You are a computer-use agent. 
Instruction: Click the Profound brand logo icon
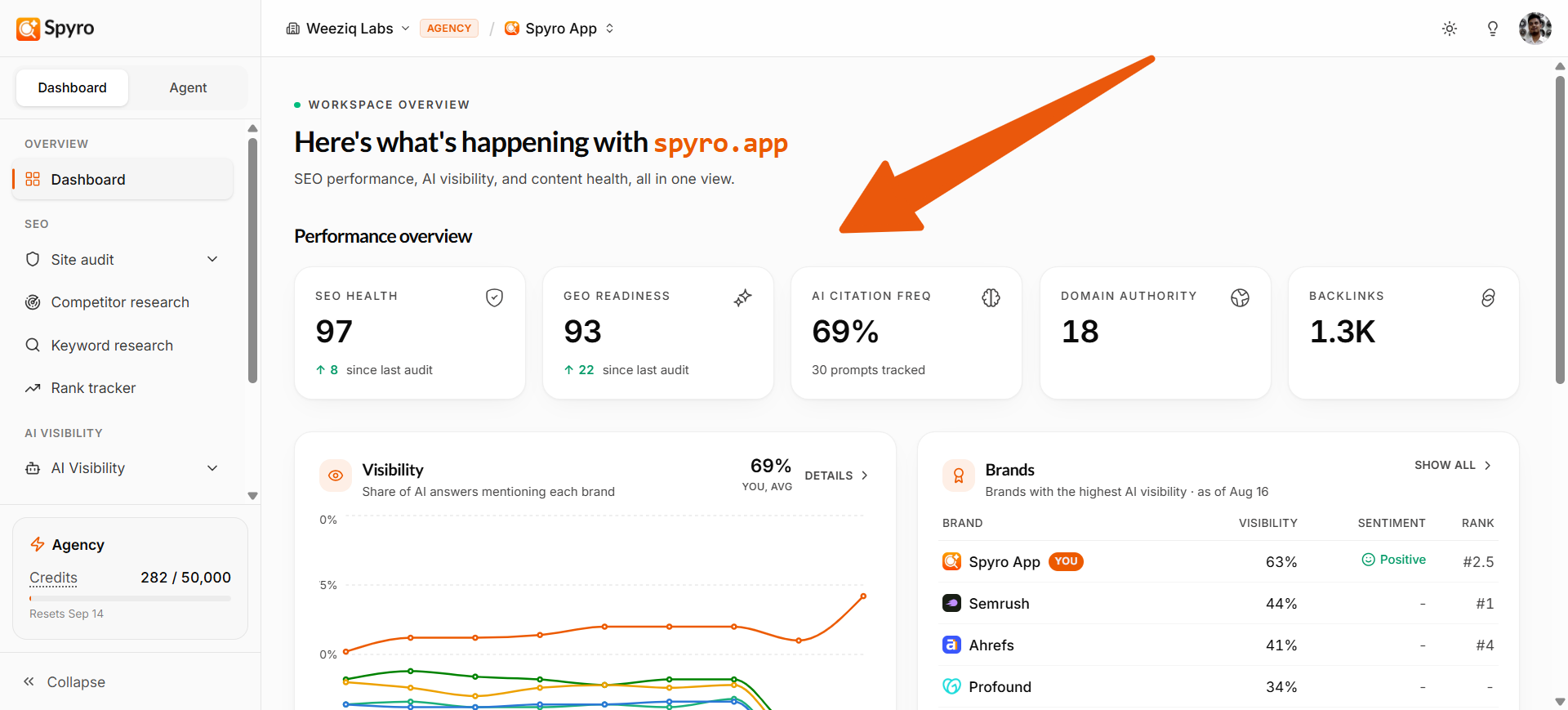[x=951, y=686]
